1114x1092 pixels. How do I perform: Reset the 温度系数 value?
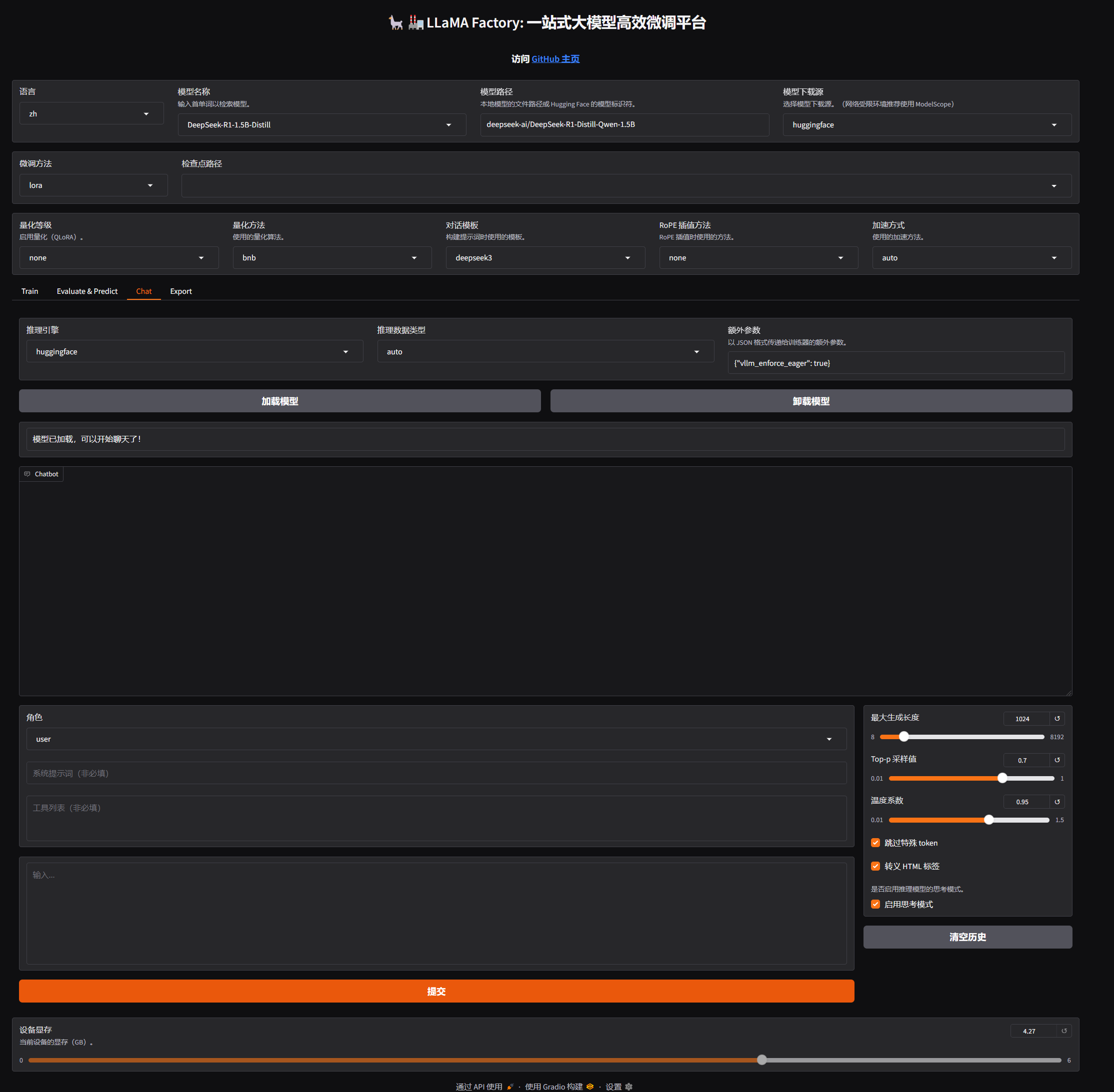(x=1056, y=802)
